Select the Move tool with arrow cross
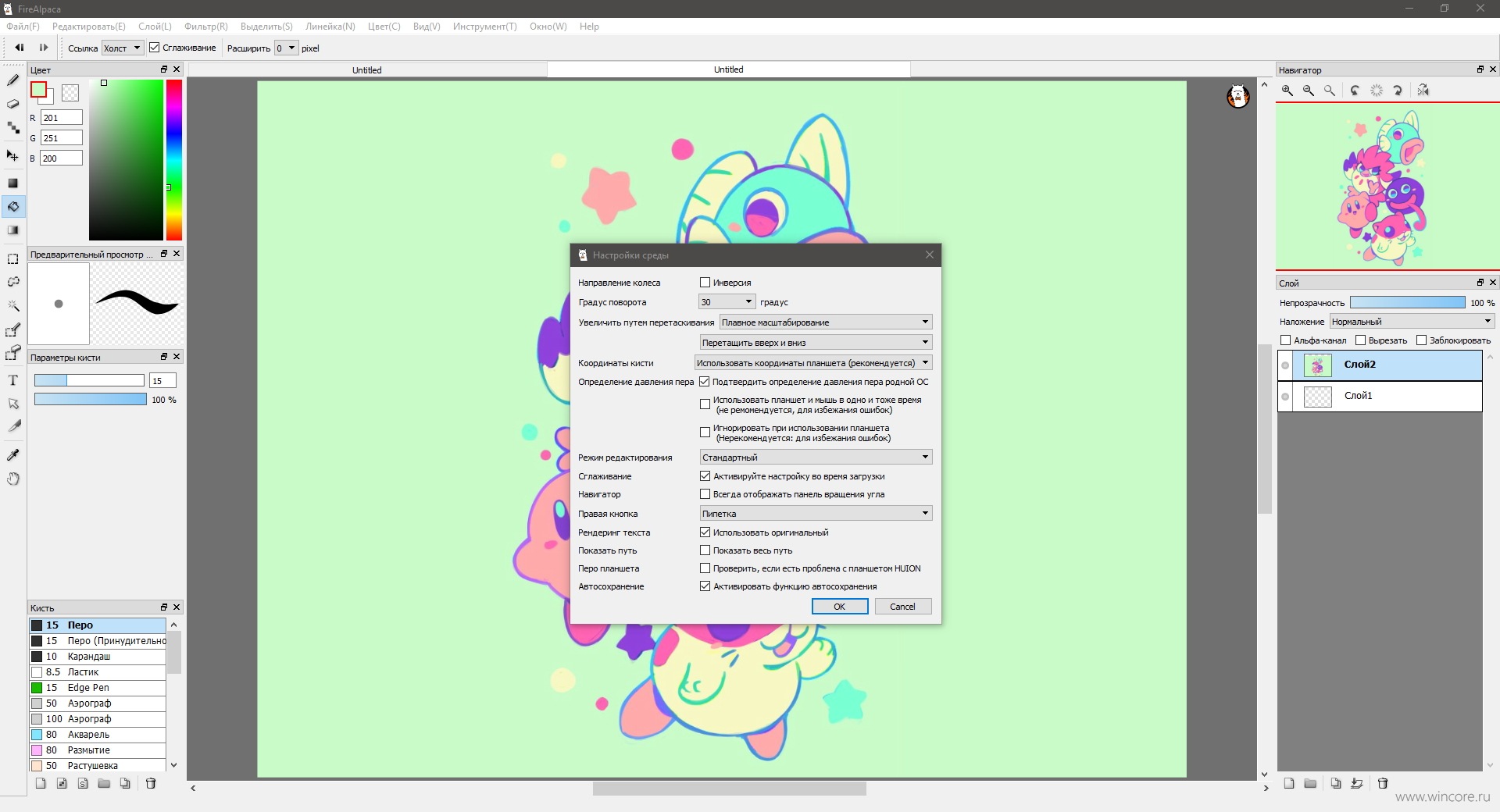 click(x=12, y=155)
